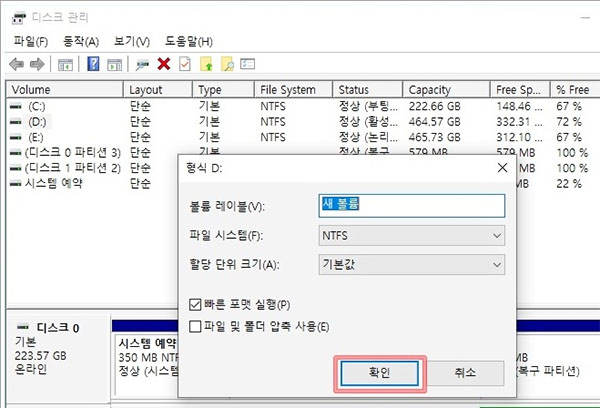The image size is (600, 408).
Task: Click the 223.57 GB label under 디스크 0
Action: pyautogui.click(x=41, y=356)
